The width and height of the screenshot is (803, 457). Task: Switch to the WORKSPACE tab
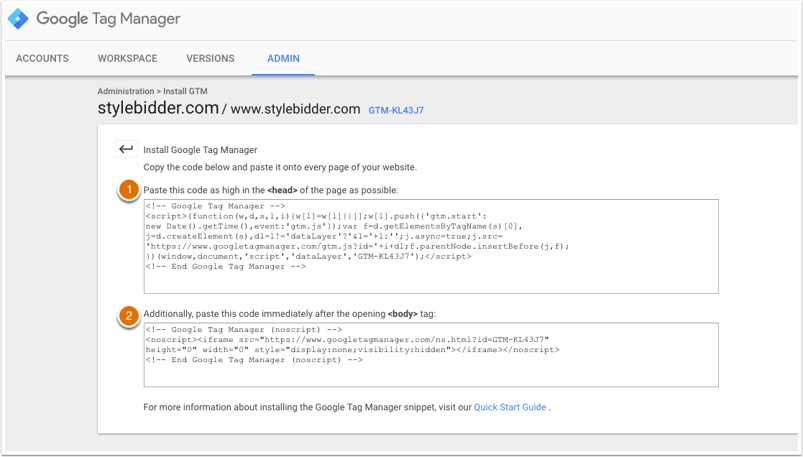[x=128, y=58]
